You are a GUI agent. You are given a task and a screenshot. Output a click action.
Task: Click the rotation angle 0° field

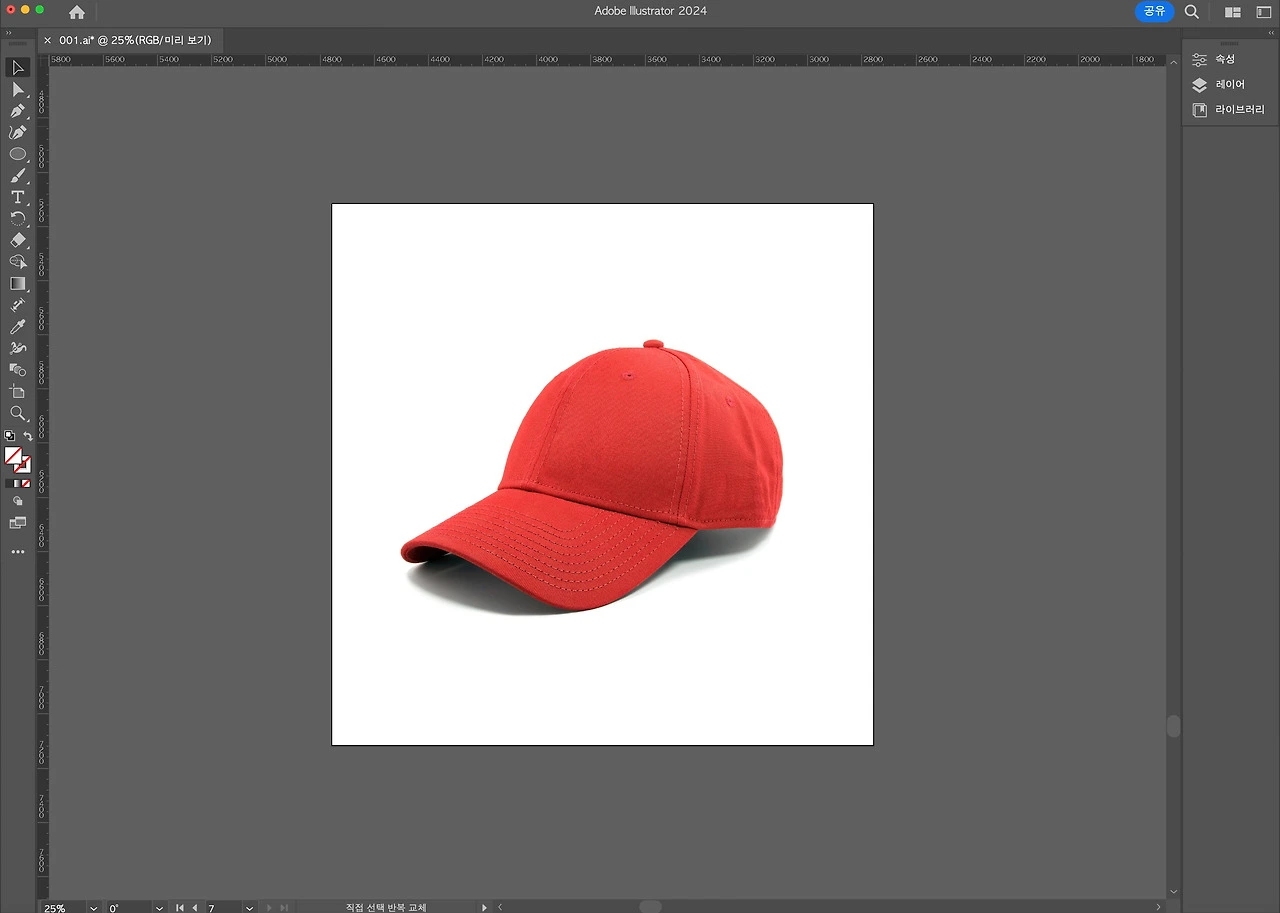(128, 907)
